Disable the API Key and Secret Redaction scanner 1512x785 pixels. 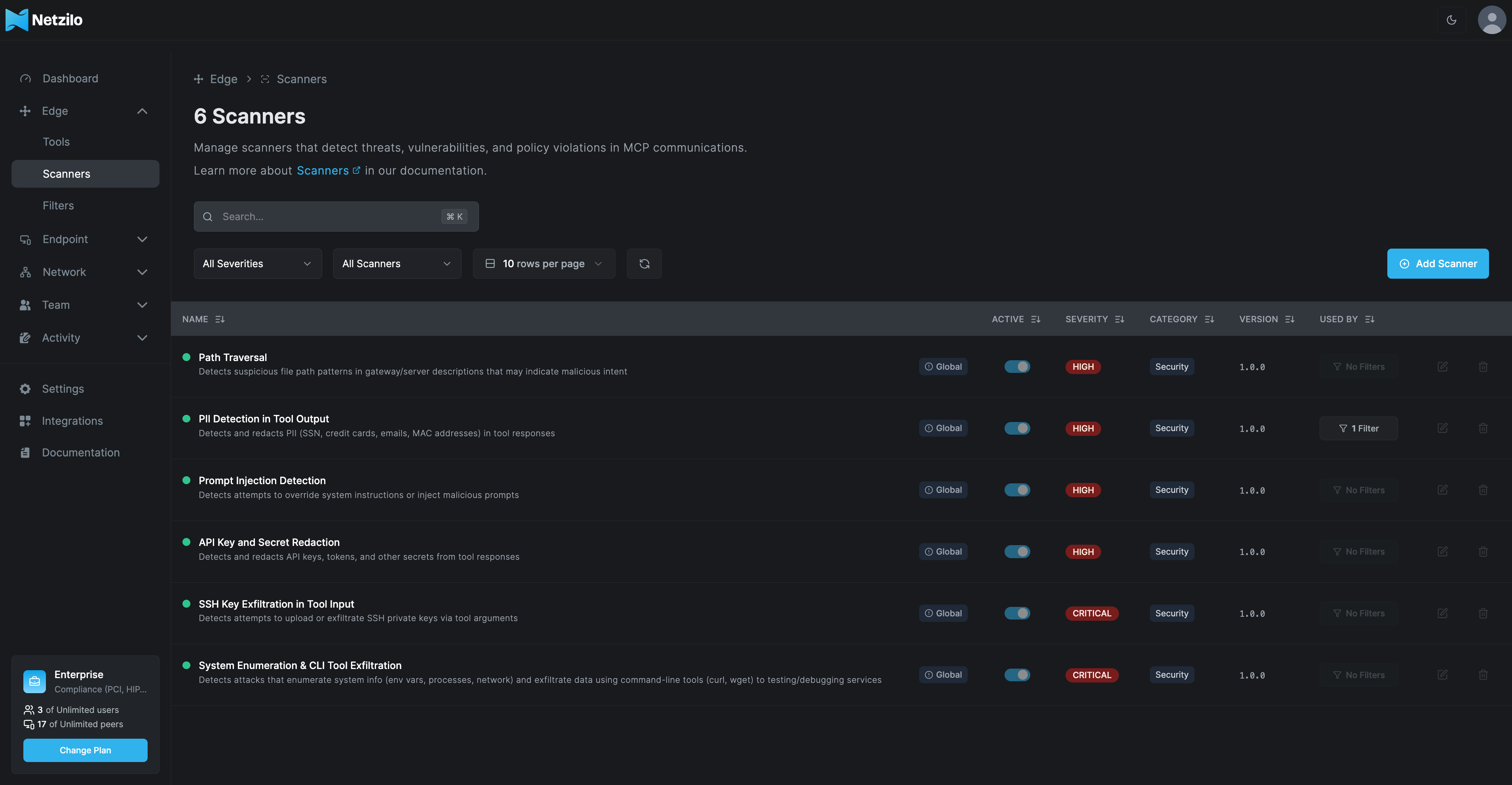[x=1017, y=551]
